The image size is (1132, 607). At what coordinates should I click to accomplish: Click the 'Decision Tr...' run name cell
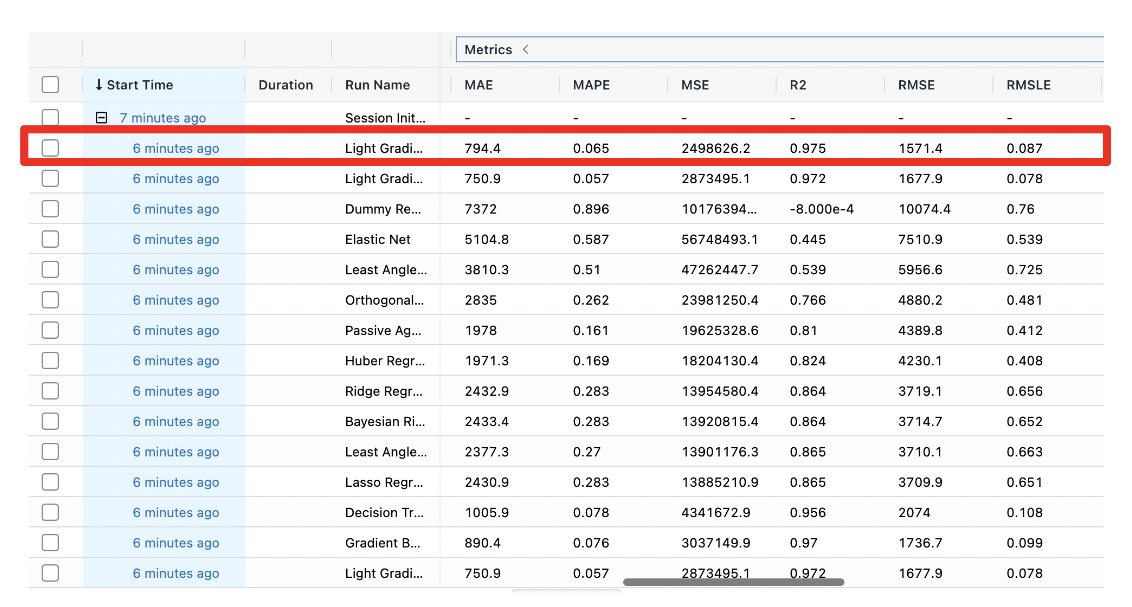[x=384, y=512]
